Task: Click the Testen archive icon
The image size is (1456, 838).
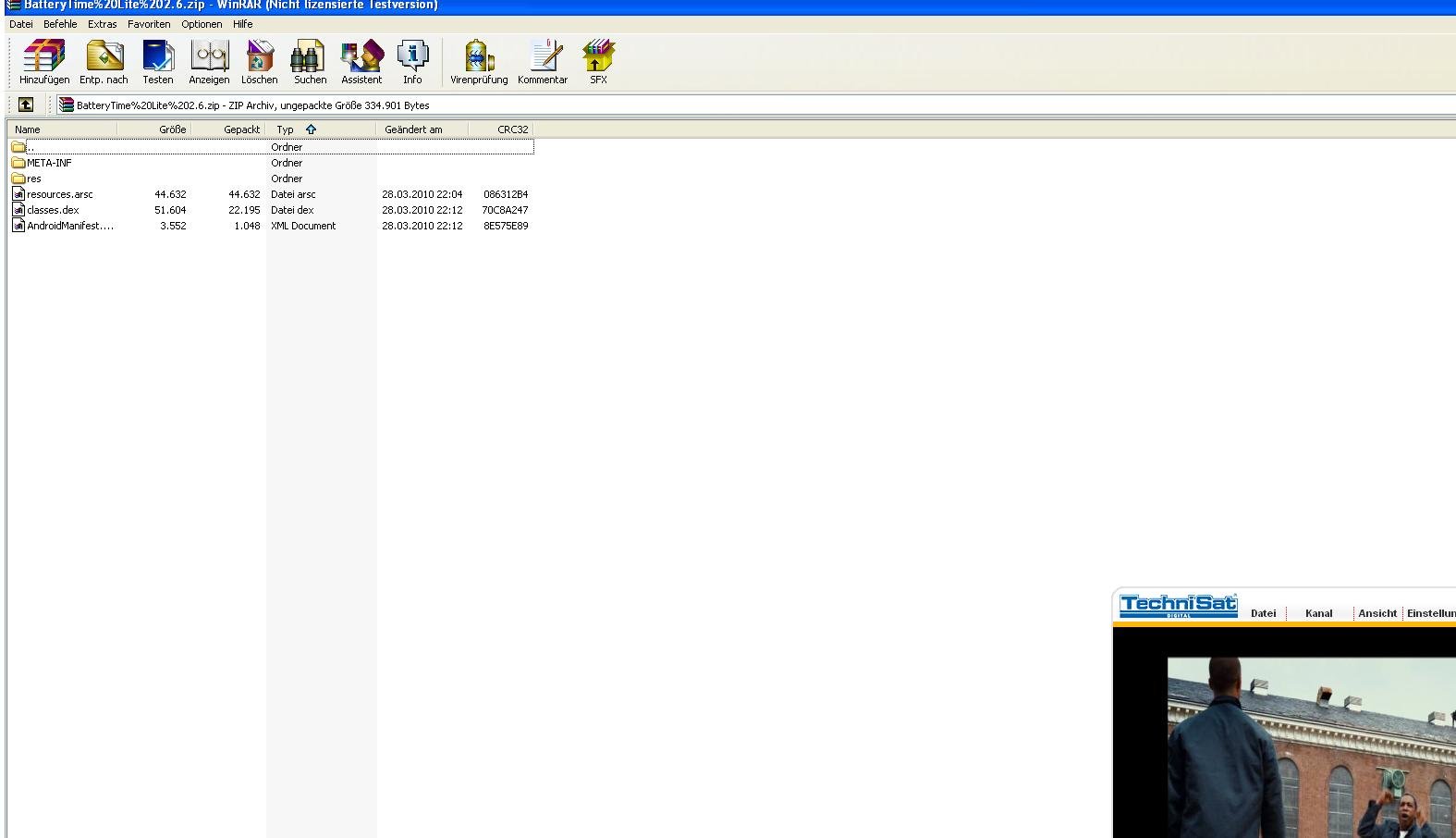Action: [158, 56]
